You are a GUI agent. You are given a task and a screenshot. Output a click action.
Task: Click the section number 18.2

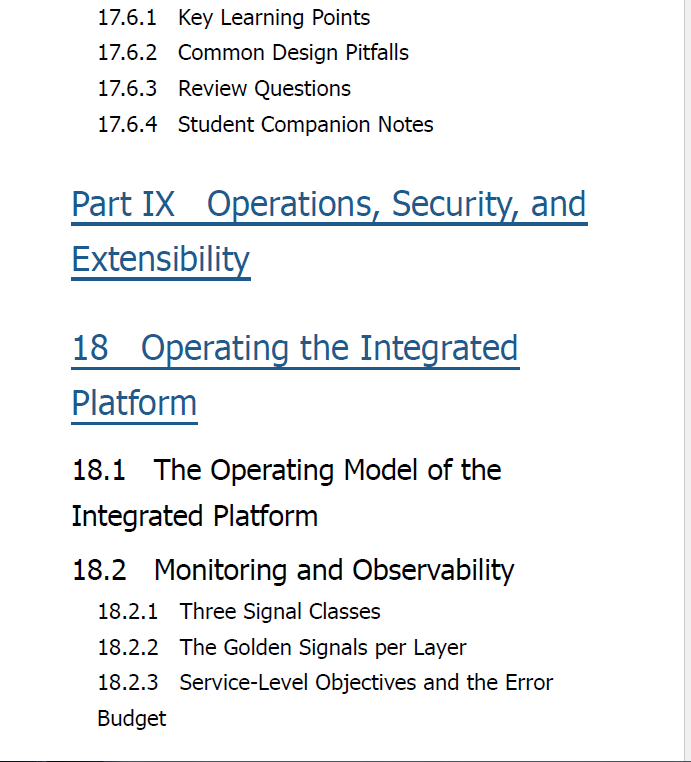pos(99,570)
